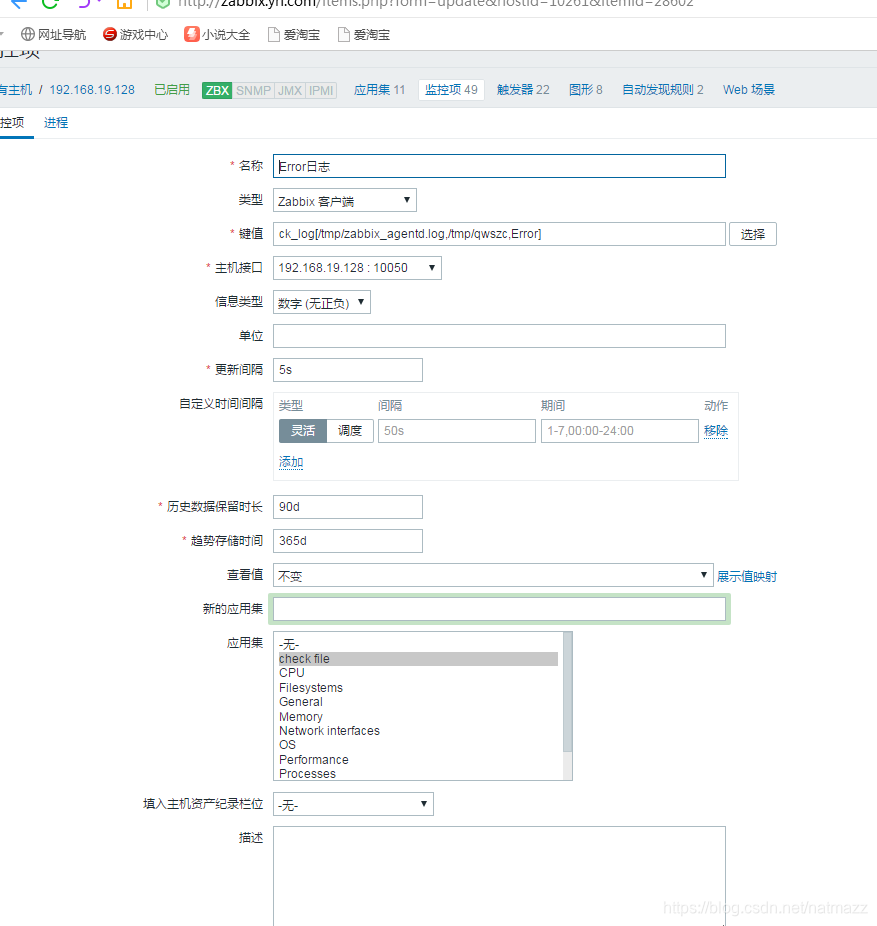Click the site security shield icon
This screenshot has width=877, height=926.
[162, 4]
